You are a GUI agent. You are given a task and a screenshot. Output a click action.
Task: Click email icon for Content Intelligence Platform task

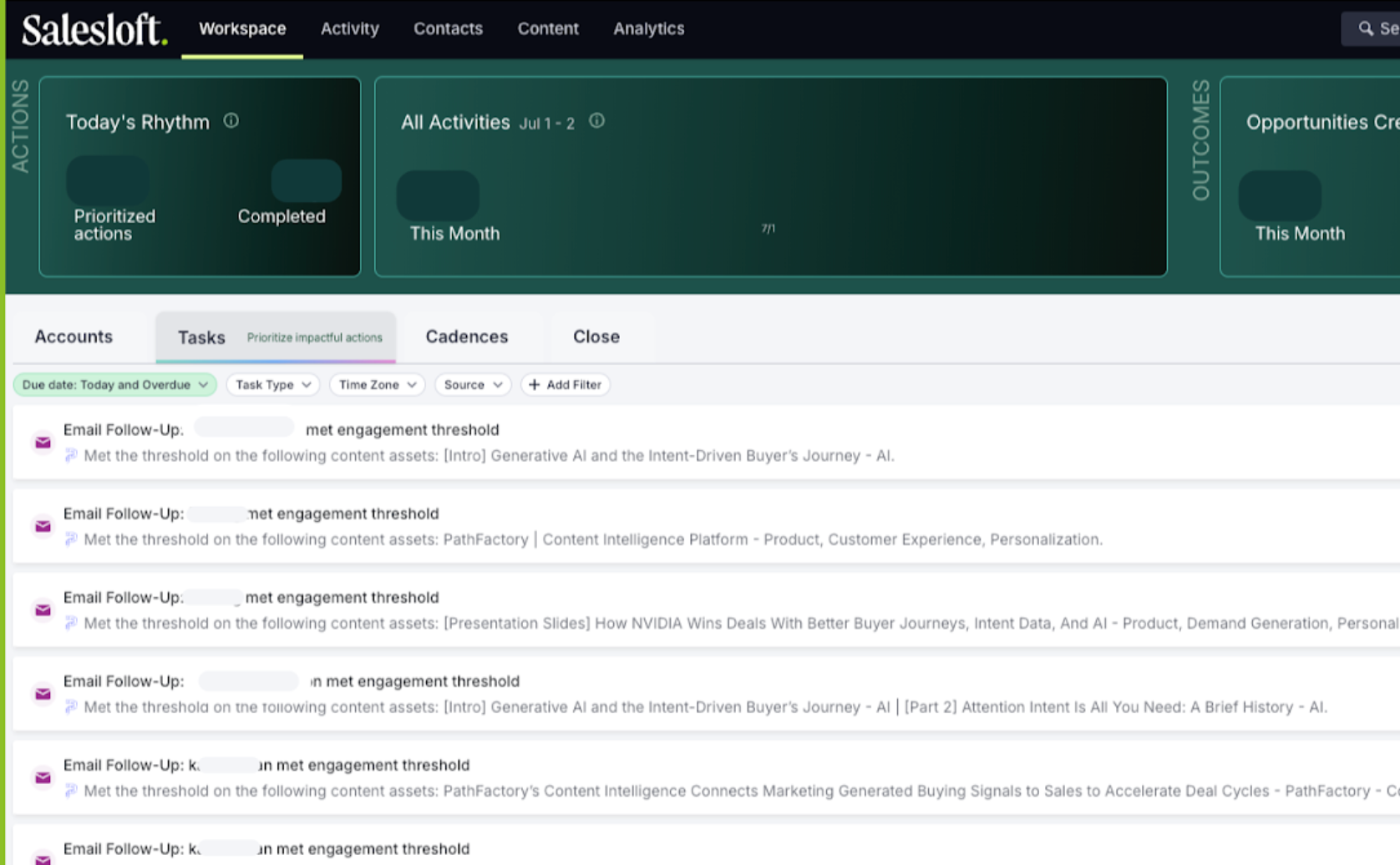(43, 526)
